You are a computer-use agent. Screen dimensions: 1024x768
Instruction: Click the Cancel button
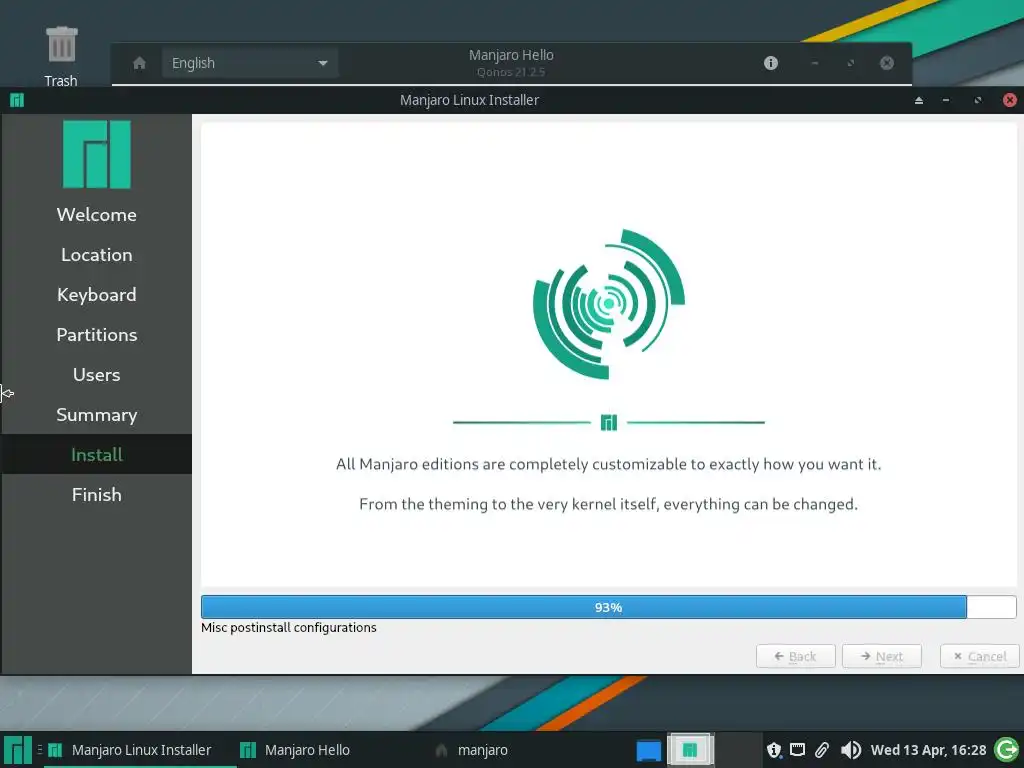[x=980, y=656]
